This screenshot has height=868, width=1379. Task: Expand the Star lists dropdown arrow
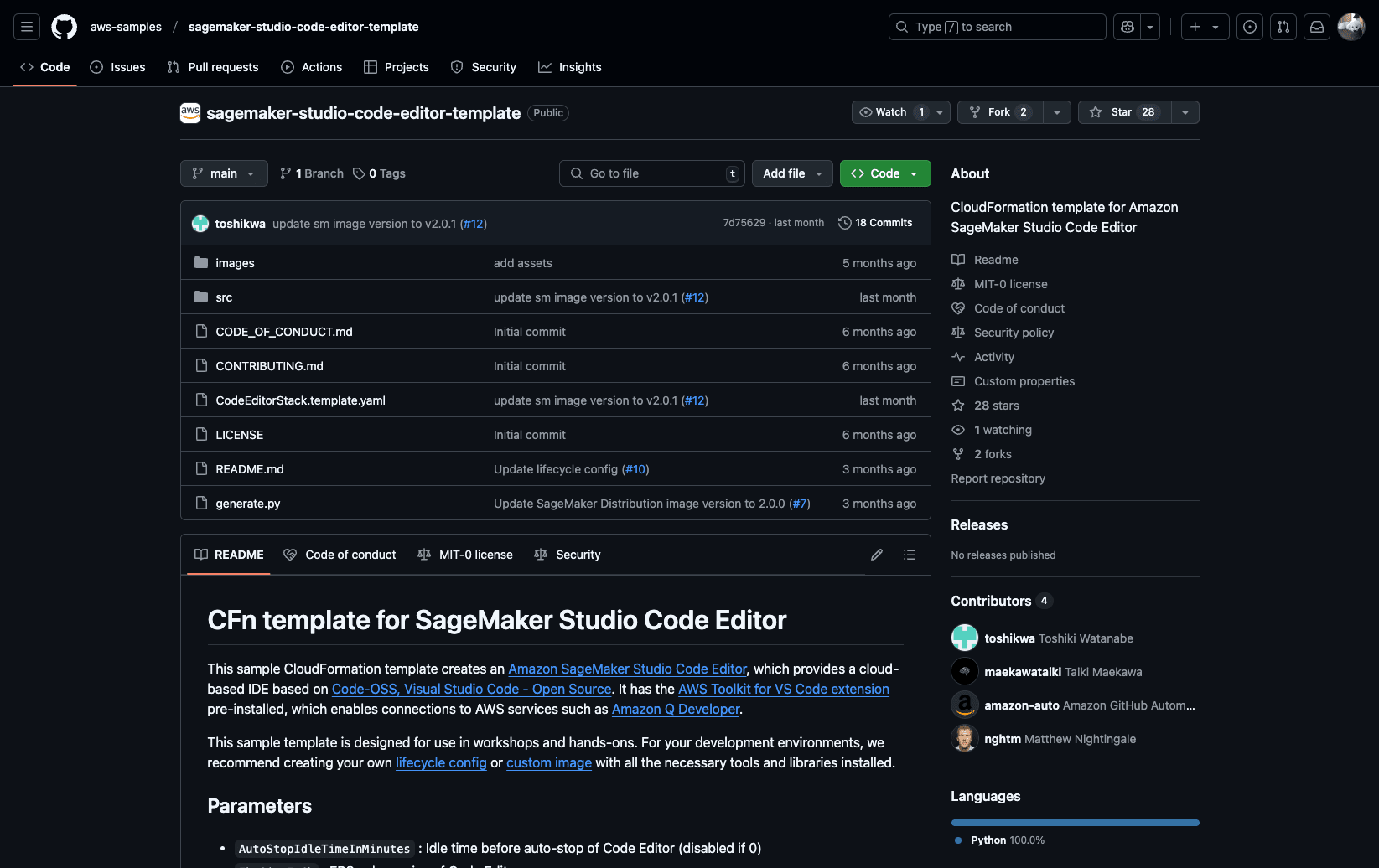tap(1185, 112)
